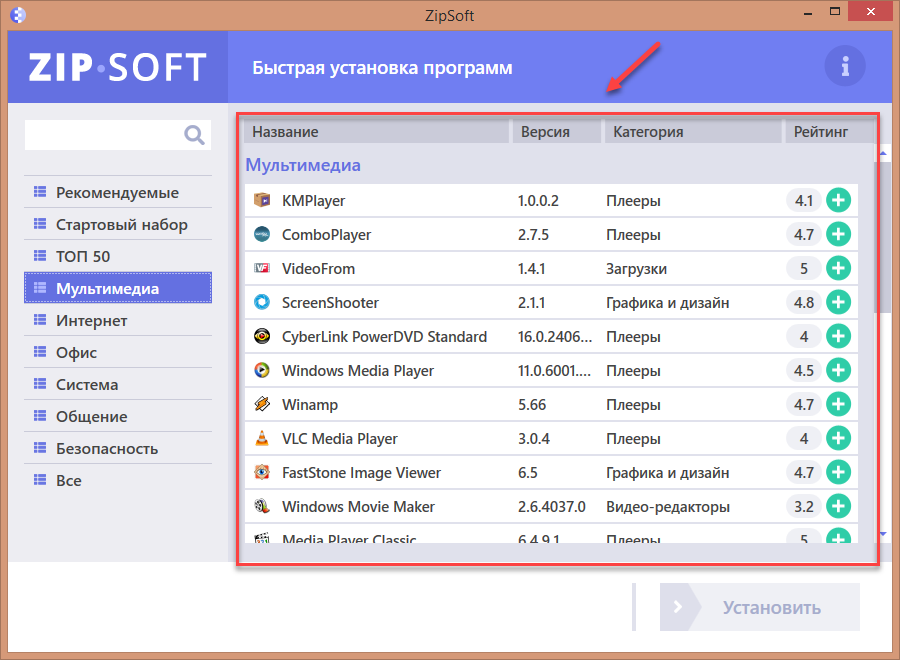The image size is (900, 660).
Task: Sort by the Версия column header
Action: coord(556,131)
